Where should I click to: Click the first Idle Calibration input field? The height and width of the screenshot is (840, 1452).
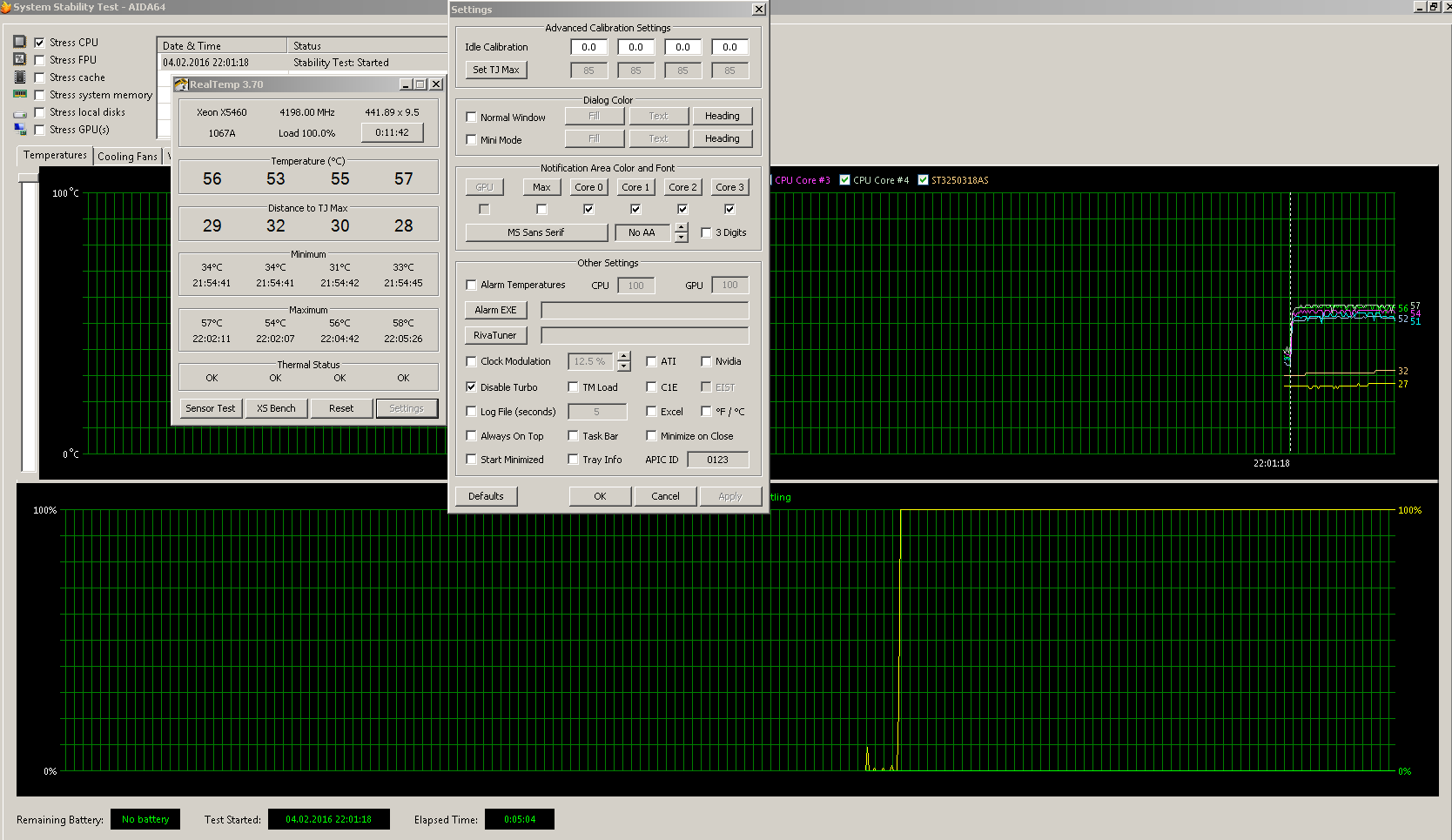(x=588, y=47)
